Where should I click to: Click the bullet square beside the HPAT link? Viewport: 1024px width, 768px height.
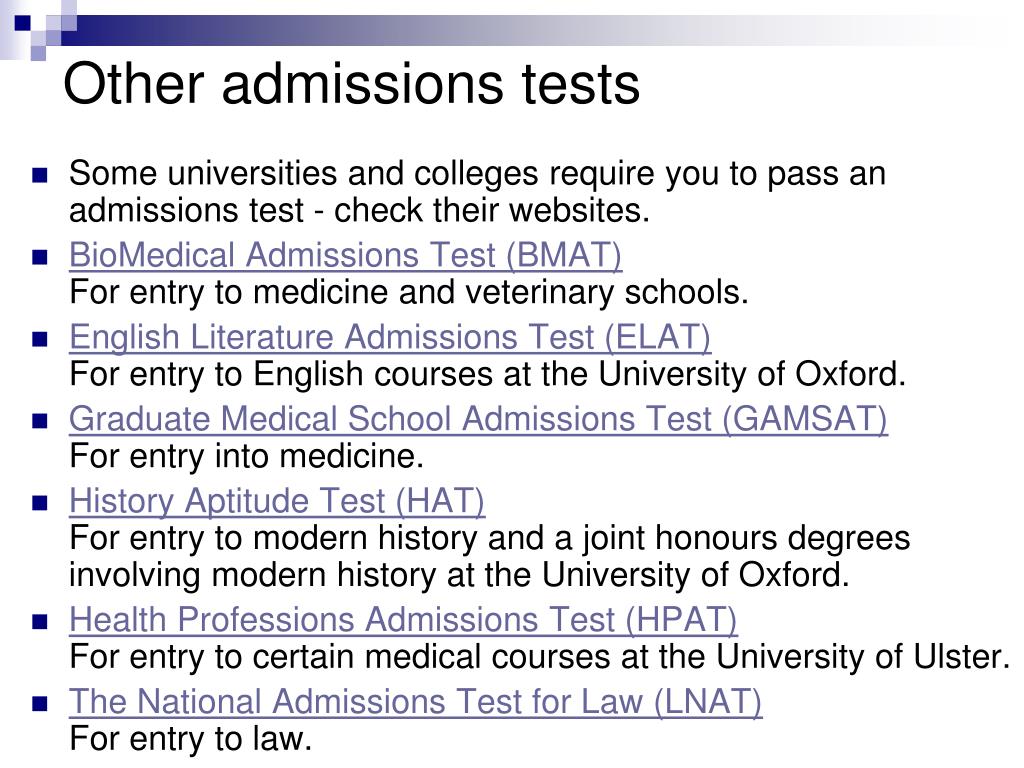(x=40, y=622)
